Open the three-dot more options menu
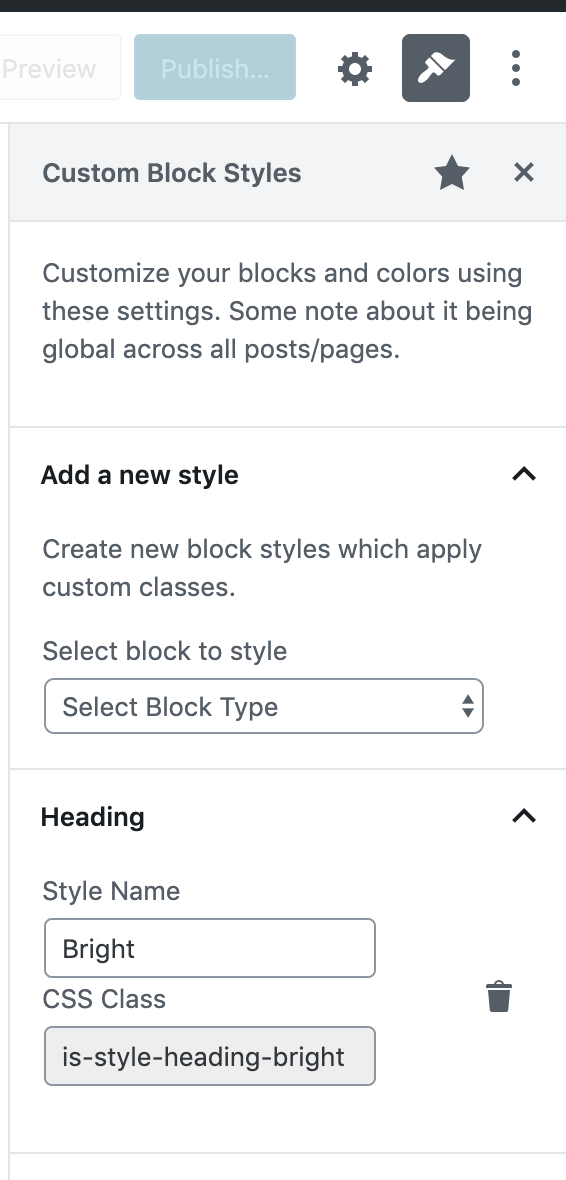Screen dimensions: 566x1180 pyautogui.click(x=516, y=68)
